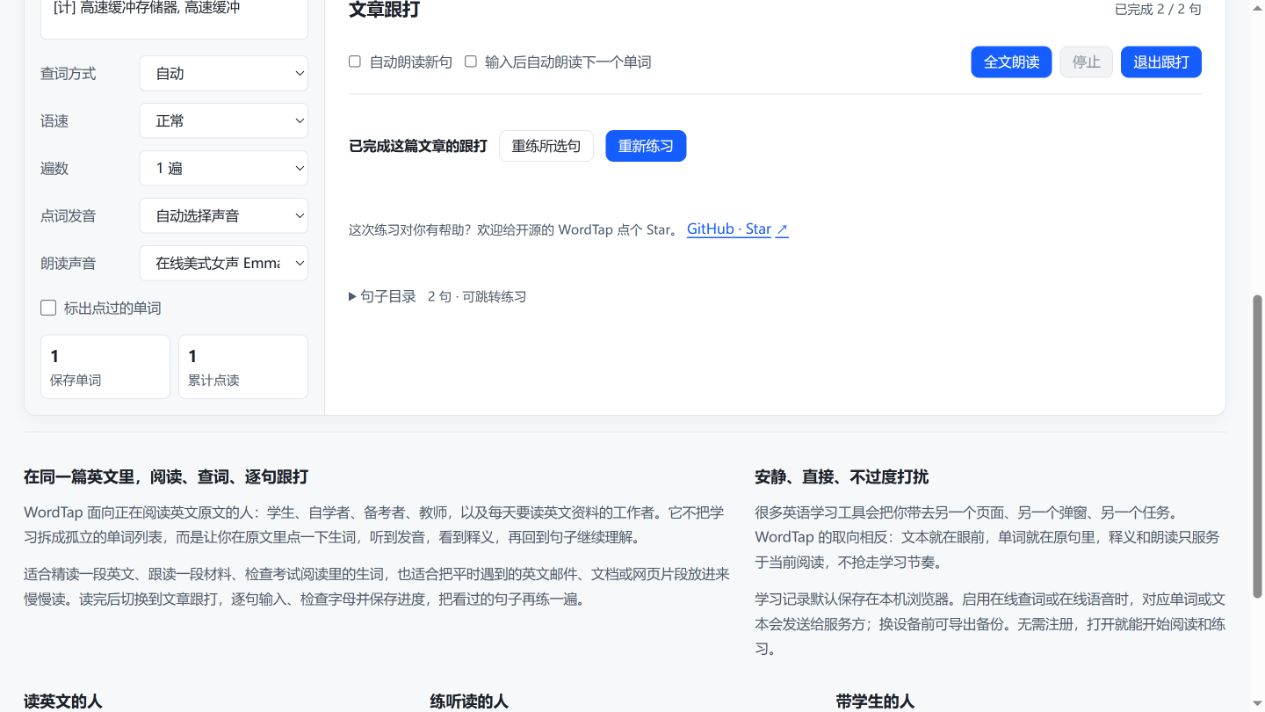This screenshot has height=712, width=1265.
Task: Click the 读英文的人 heading
Action: 63,701
